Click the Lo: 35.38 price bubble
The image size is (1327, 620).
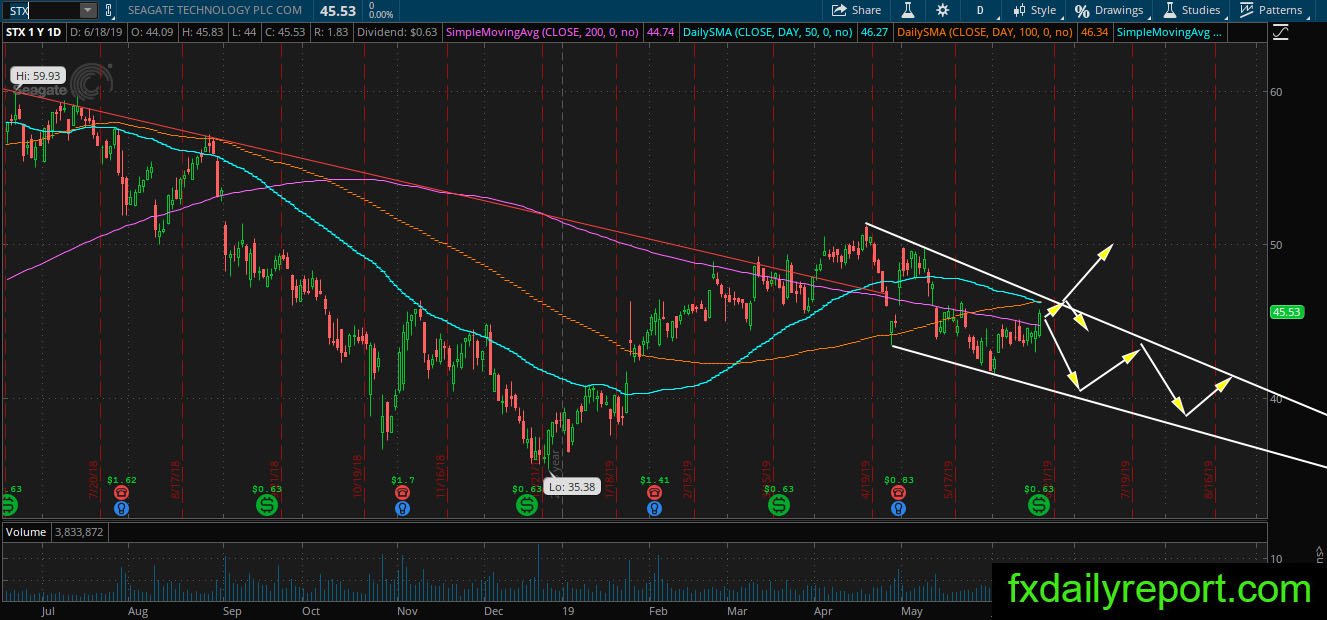pyautogui.click(x=571, y=487)
